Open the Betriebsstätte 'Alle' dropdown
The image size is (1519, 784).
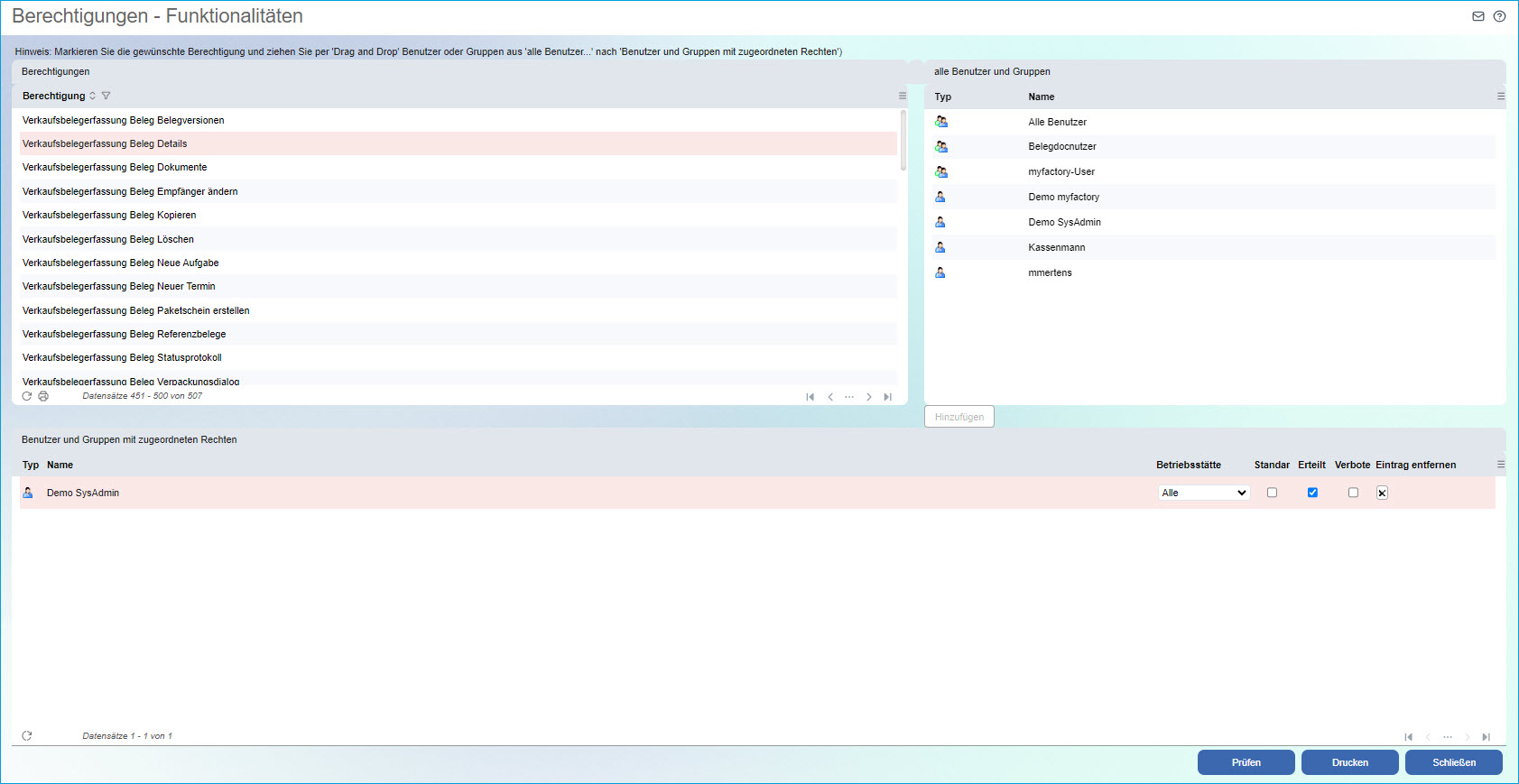point(1204,493)
